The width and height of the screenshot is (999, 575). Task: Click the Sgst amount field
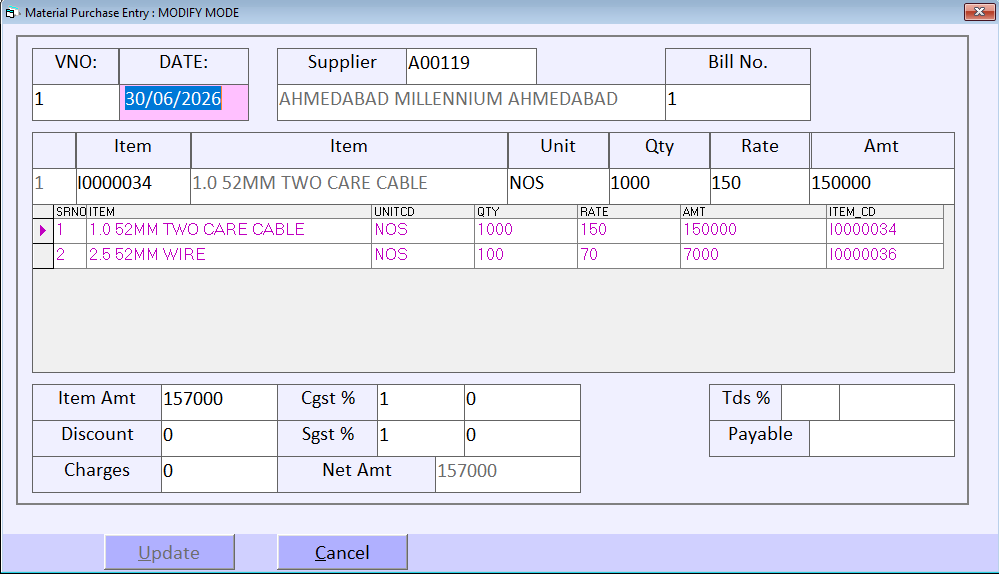(522, 438)
